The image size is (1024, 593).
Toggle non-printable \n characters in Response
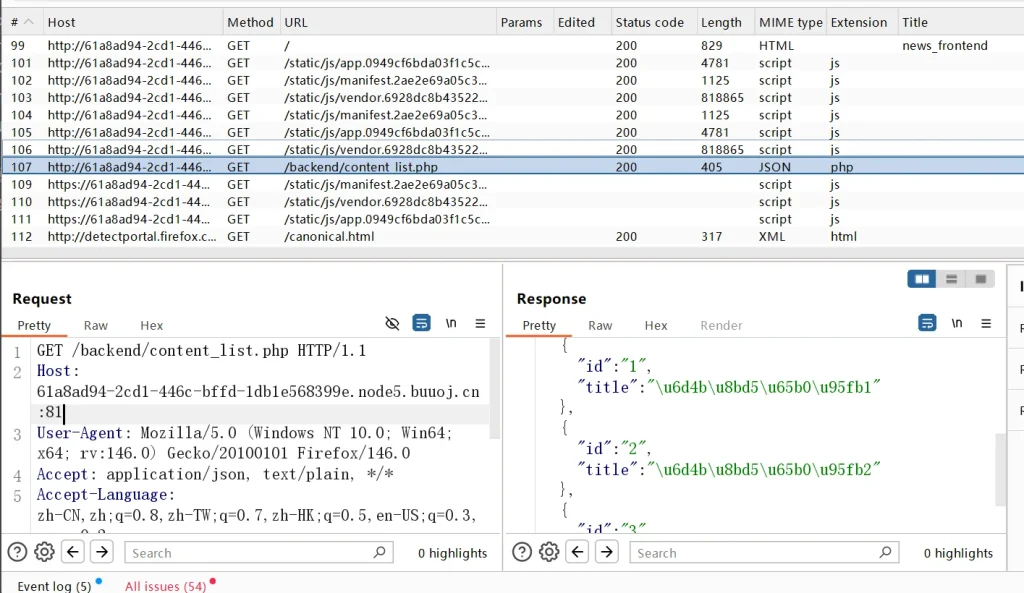coord(957,323)
